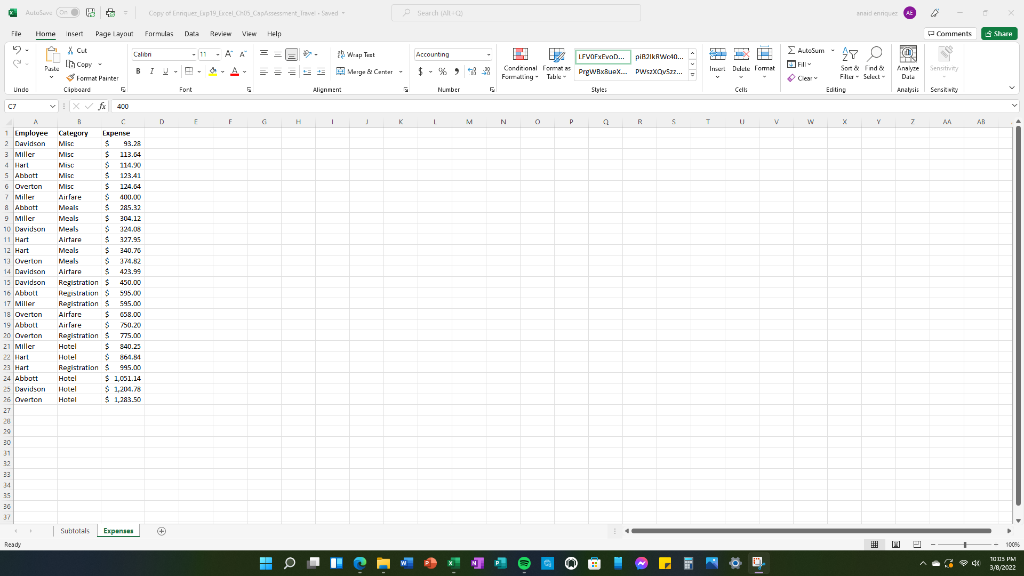
Task: Add a new sheet with plus icon
Action: pos(161,531)
